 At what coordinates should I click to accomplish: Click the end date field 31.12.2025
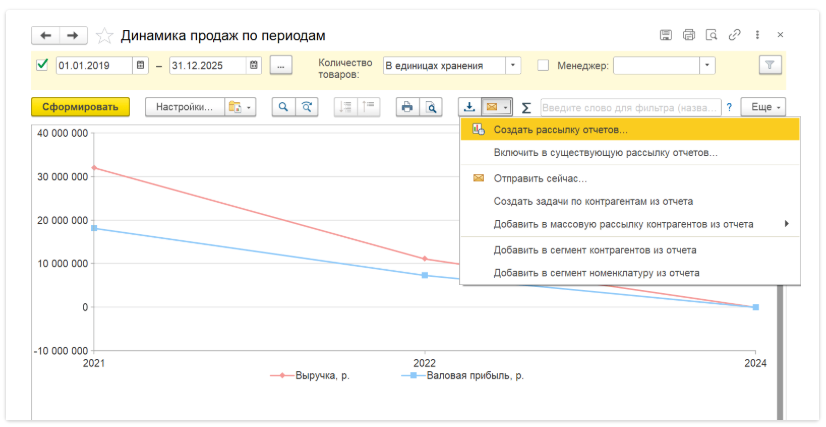click(x=207, y=65)
